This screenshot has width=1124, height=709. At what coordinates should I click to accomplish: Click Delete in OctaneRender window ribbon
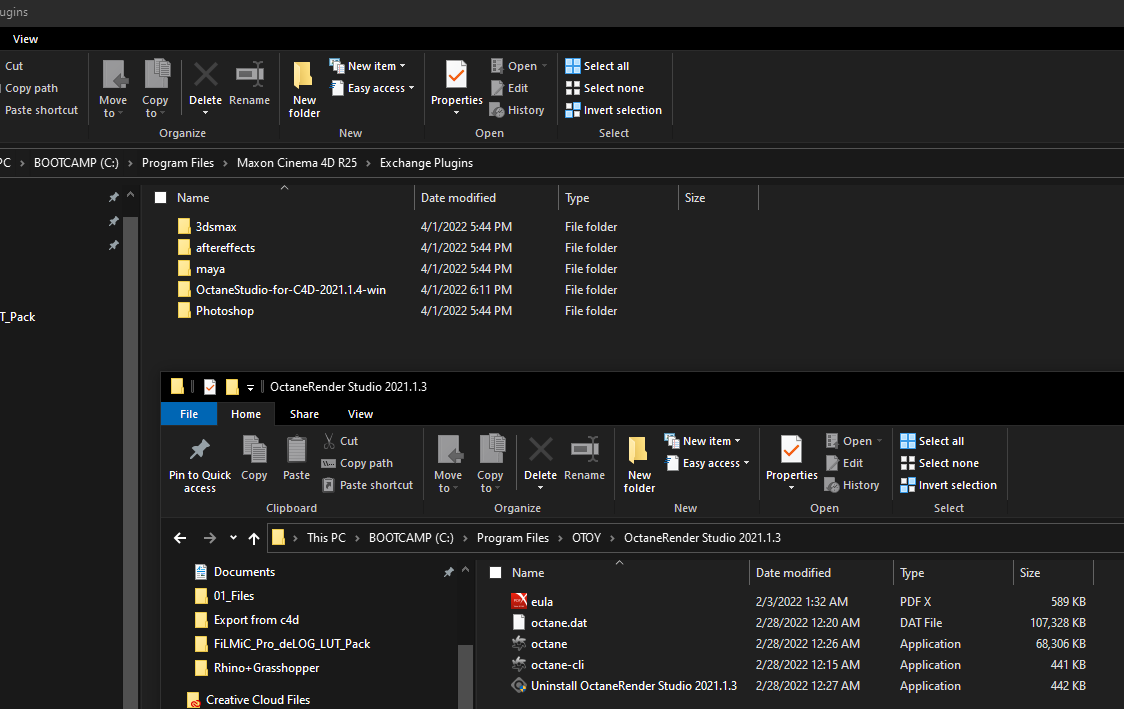coord(540,463)
